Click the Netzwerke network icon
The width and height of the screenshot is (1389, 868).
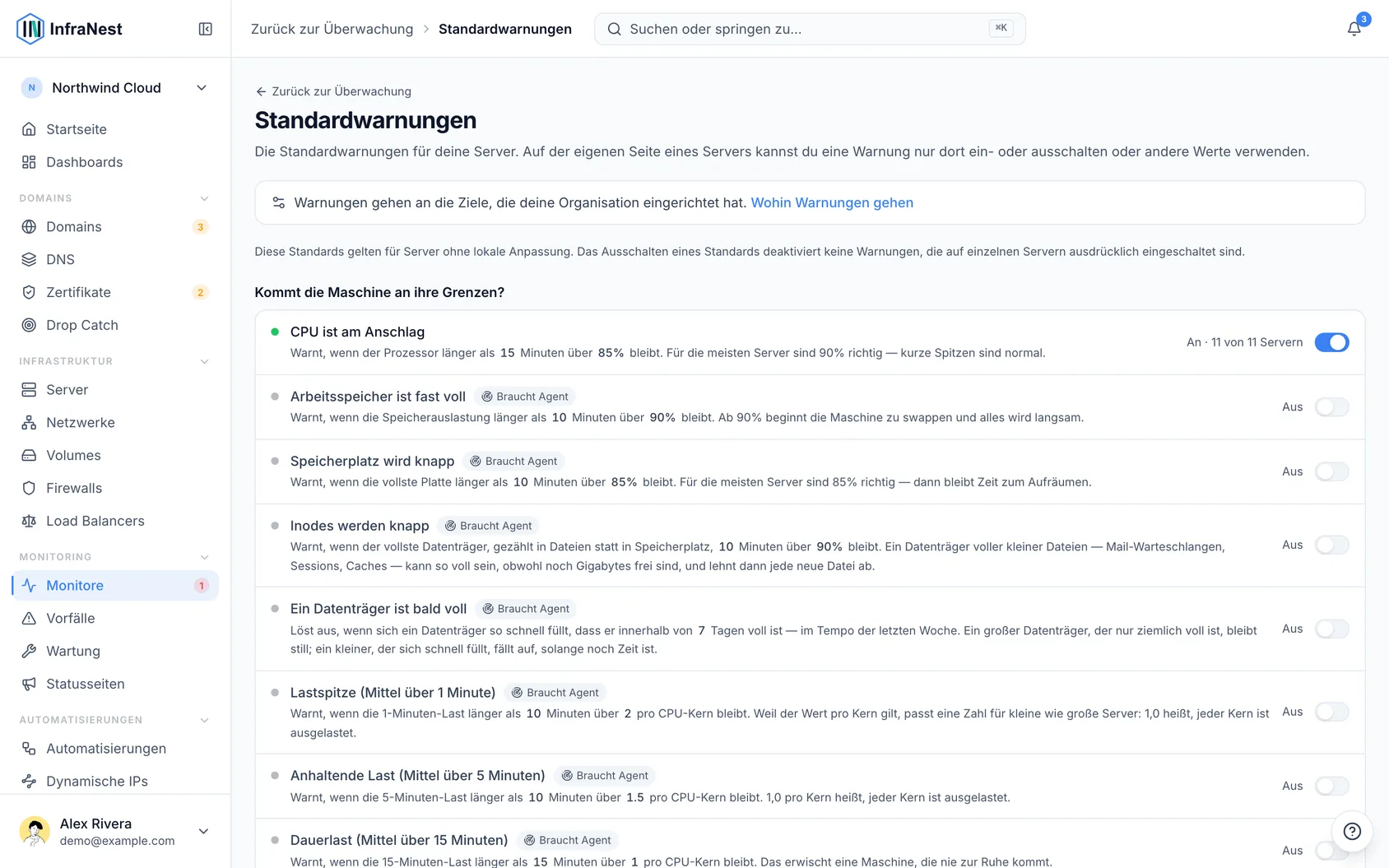click(x=29, y=422)
